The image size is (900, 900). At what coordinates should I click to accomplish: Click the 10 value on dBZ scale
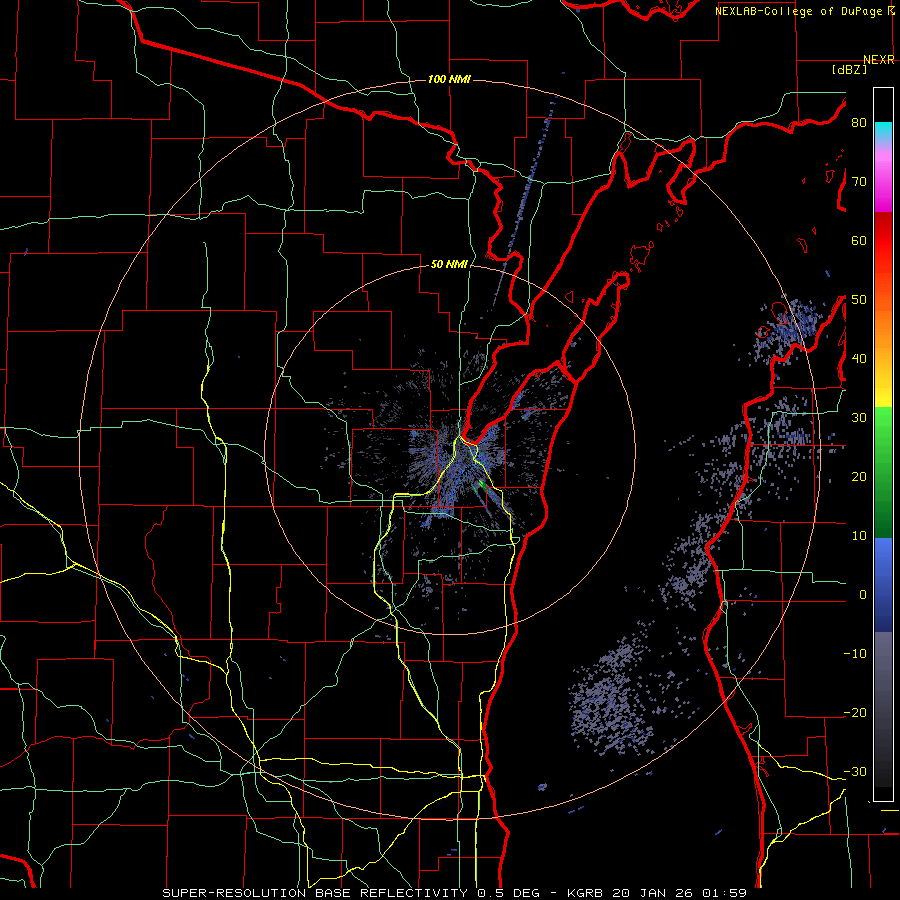pyautogui.click(x=859, y=536)
